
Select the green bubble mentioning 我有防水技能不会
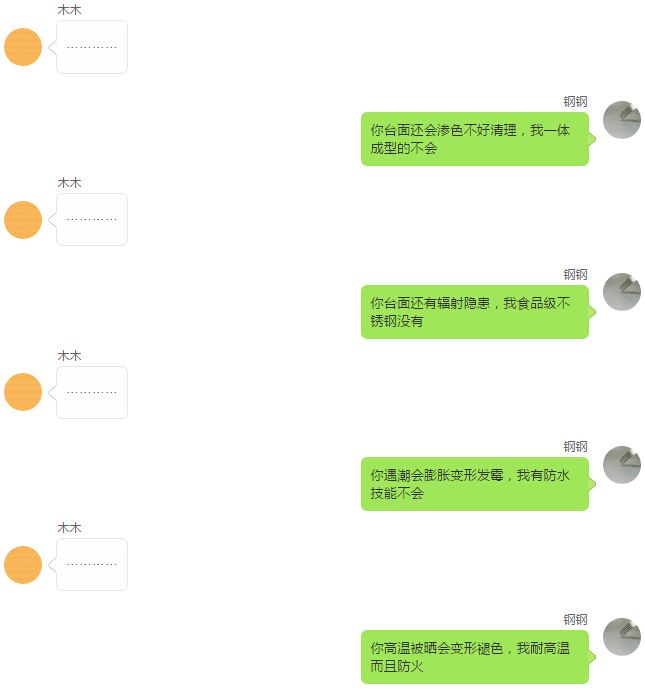click(x=475, y=484)
